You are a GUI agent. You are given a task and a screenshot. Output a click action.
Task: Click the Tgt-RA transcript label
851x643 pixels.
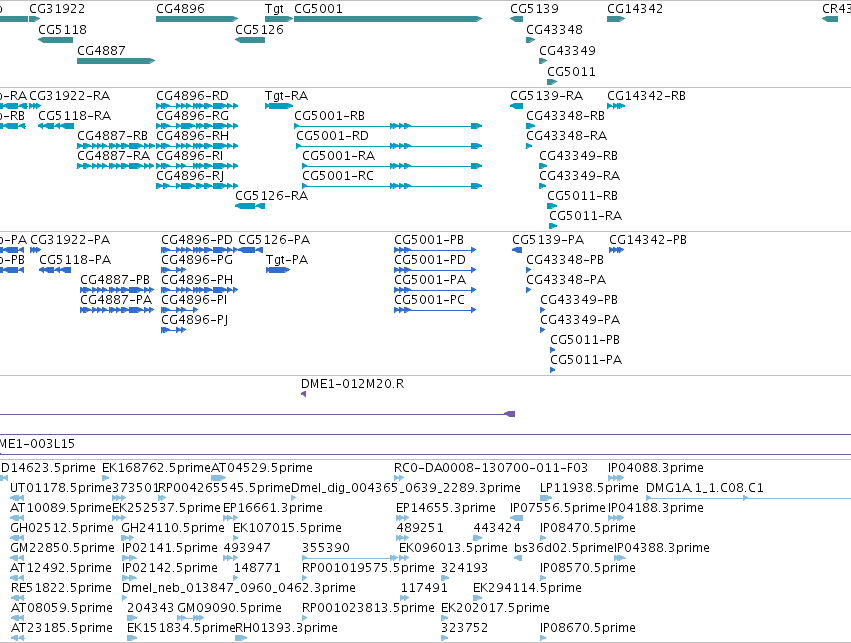pos(287,96)
